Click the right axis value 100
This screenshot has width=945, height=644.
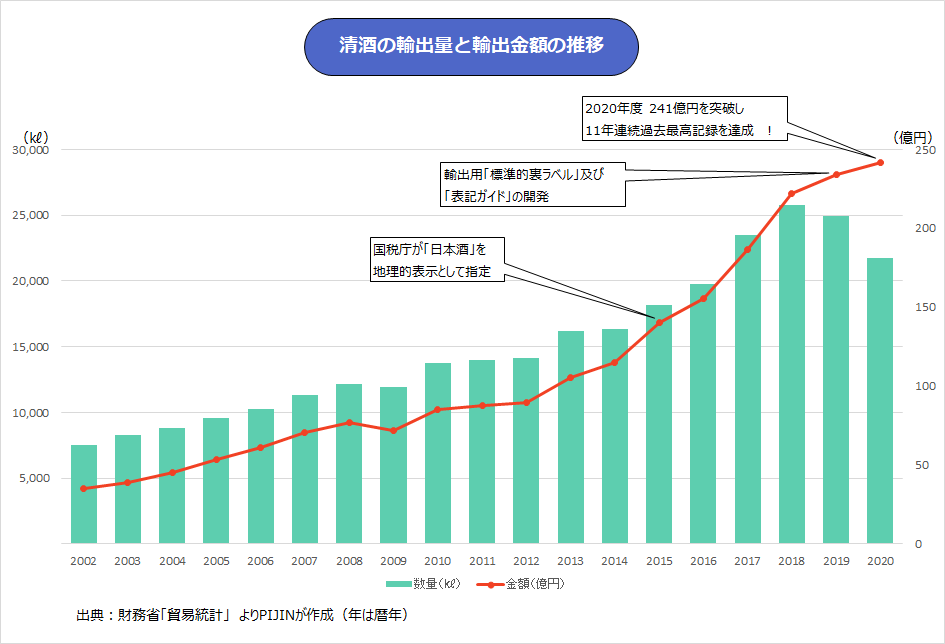(x=926, y=386)
